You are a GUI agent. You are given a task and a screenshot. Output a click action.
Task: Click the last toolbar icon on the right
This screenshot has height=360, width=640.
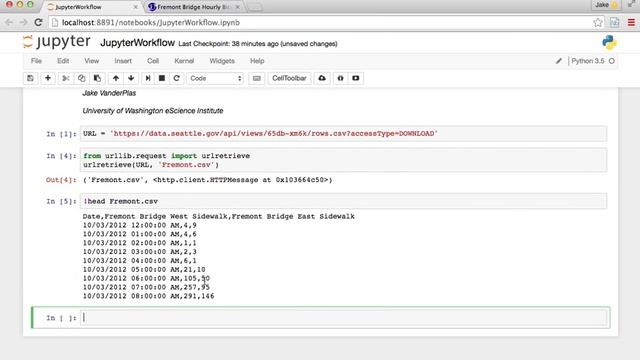(356, 78)
